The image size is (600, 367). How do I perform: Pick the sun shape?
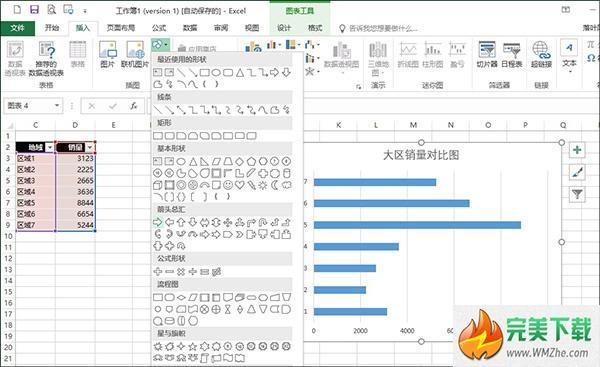tap(263, 185)
